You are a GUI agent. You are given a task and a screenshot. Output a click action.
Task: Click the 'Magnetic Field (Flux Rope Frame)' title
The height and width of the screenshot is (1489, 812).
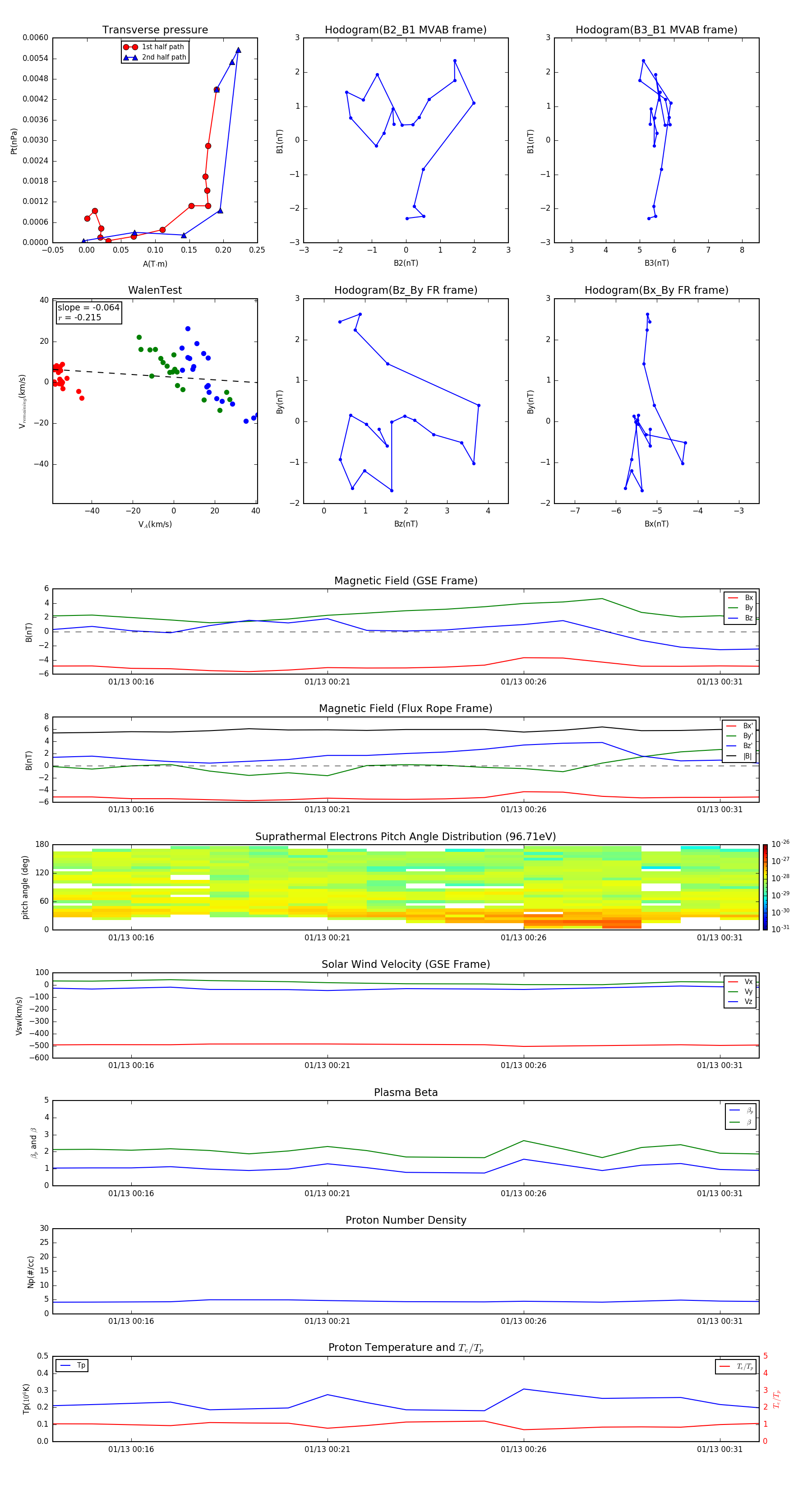click(406, 709)
